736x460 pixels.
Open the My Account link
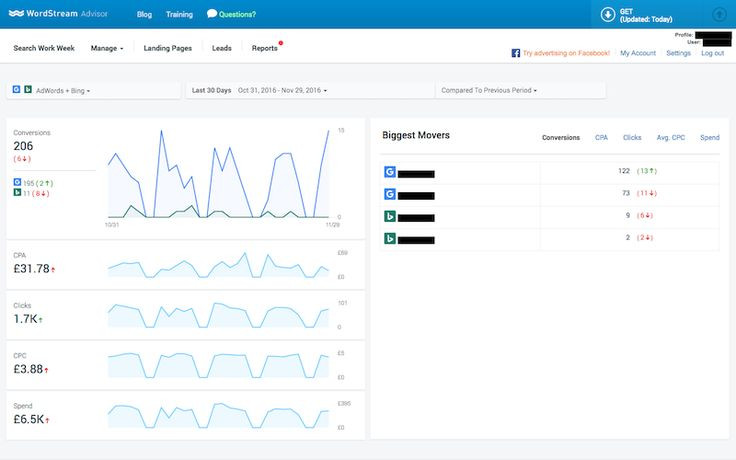click(x=638, y=53)
